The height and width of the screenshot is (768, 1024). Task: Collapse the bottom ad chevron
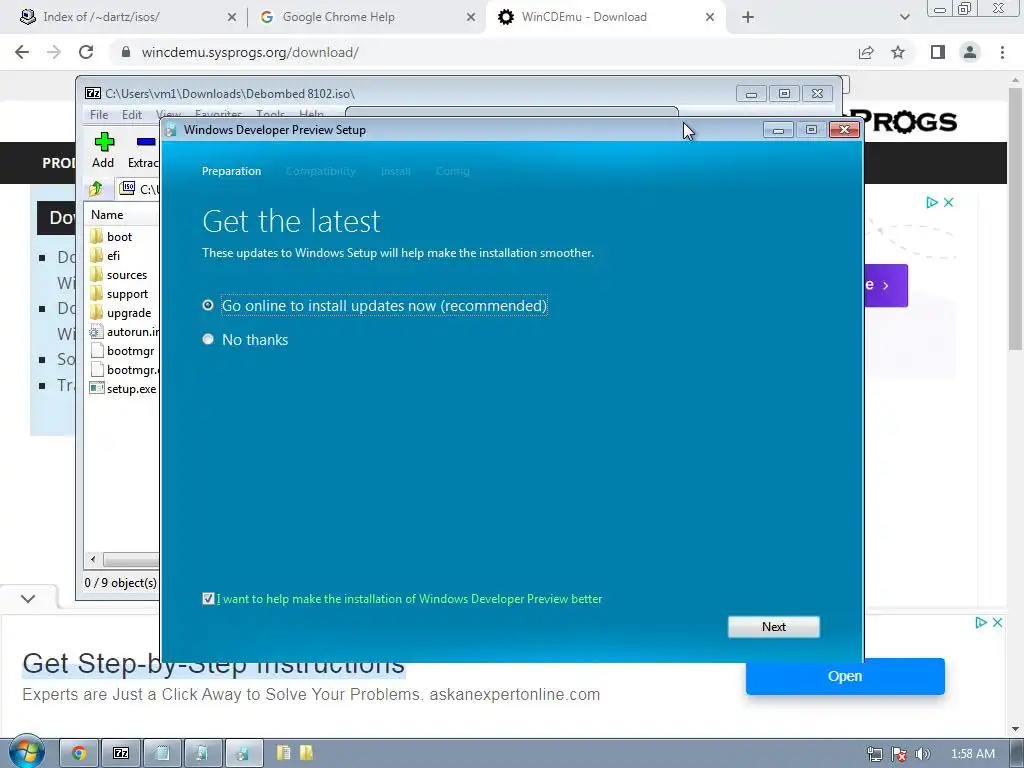[28, 599]
